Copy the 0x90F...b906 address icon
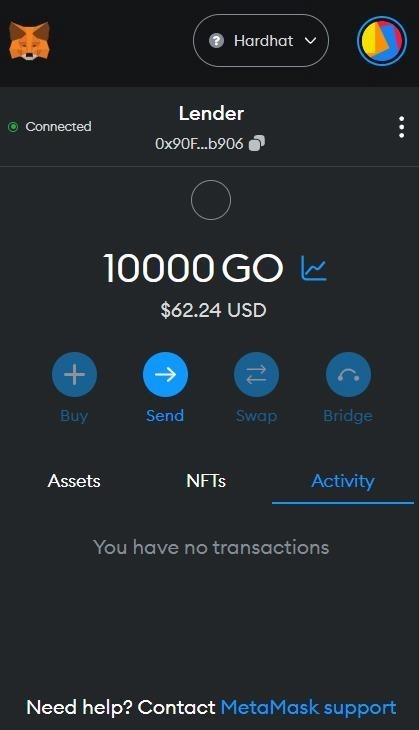Viewport: 419px width, 730px height. [257, 143]
